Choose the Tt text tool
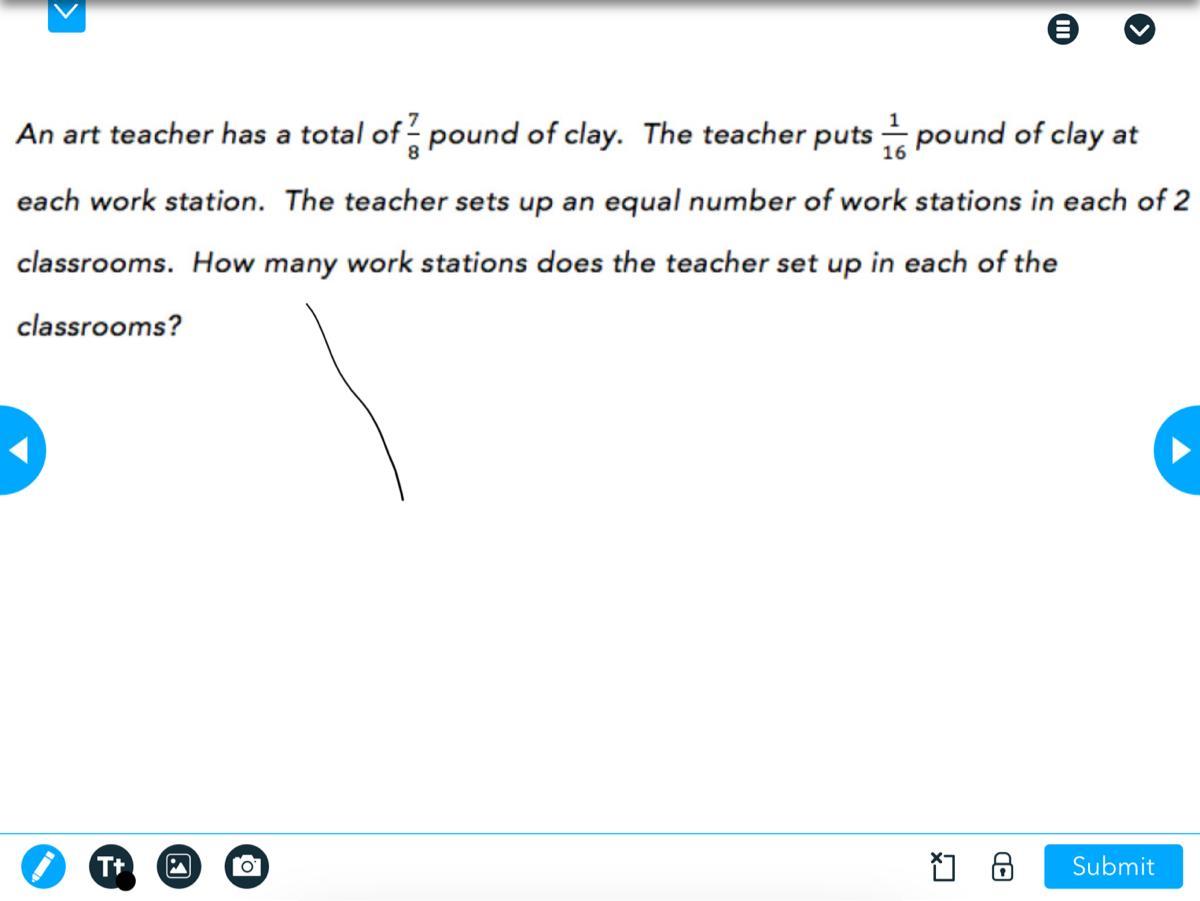The image size is (1200, 901). coord(110,866)
